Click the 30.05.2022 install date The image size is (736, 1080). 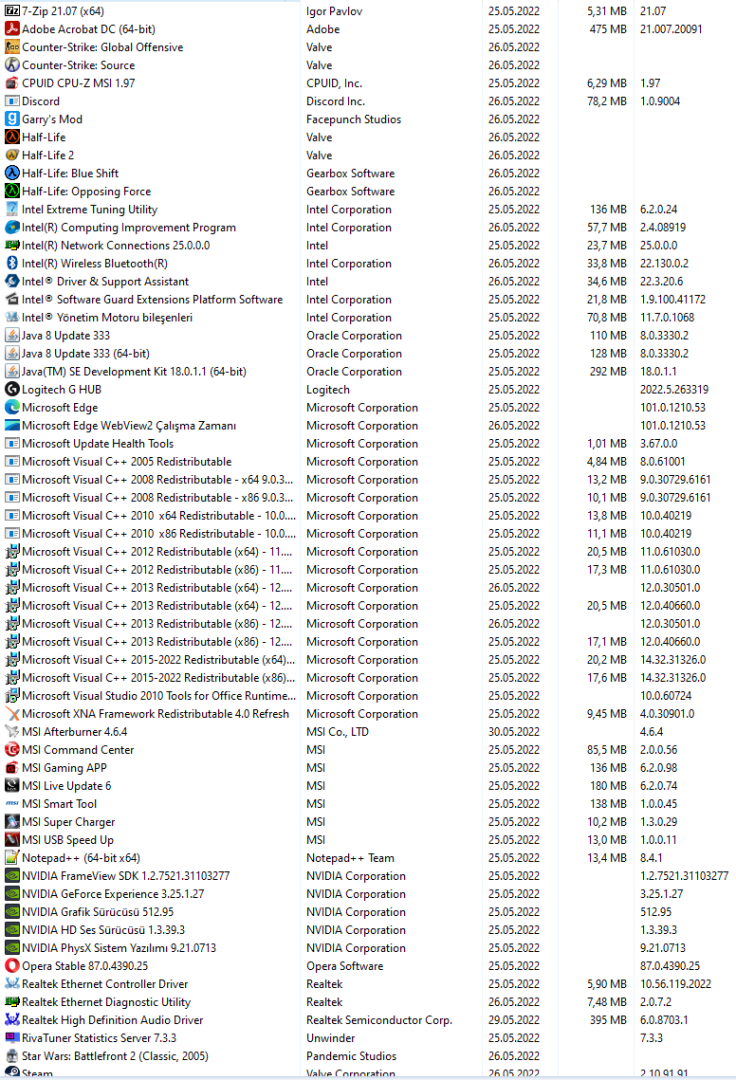514,731
